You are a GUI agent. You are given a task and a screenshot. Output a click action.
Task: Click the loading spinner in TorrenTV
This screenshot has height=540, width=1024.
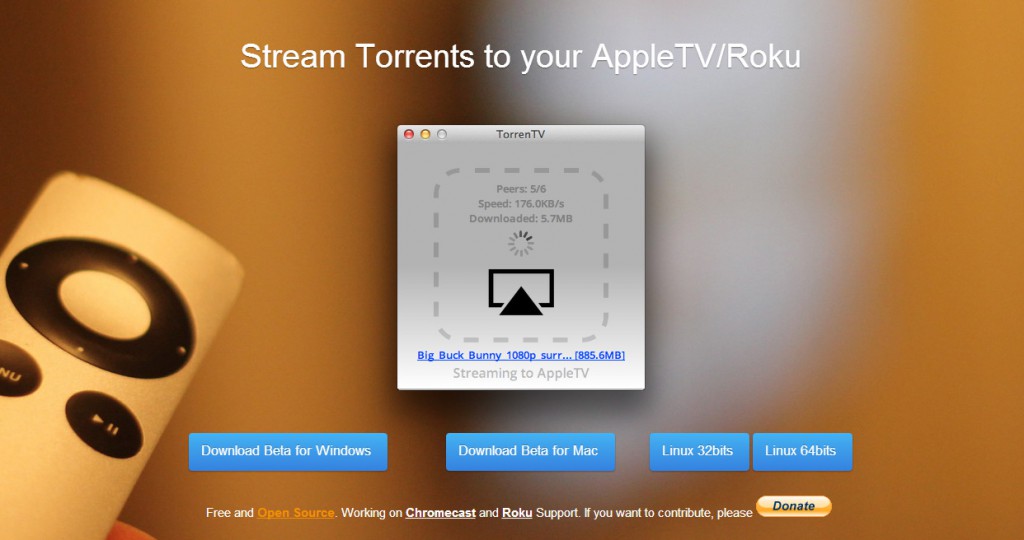(520, 243)
